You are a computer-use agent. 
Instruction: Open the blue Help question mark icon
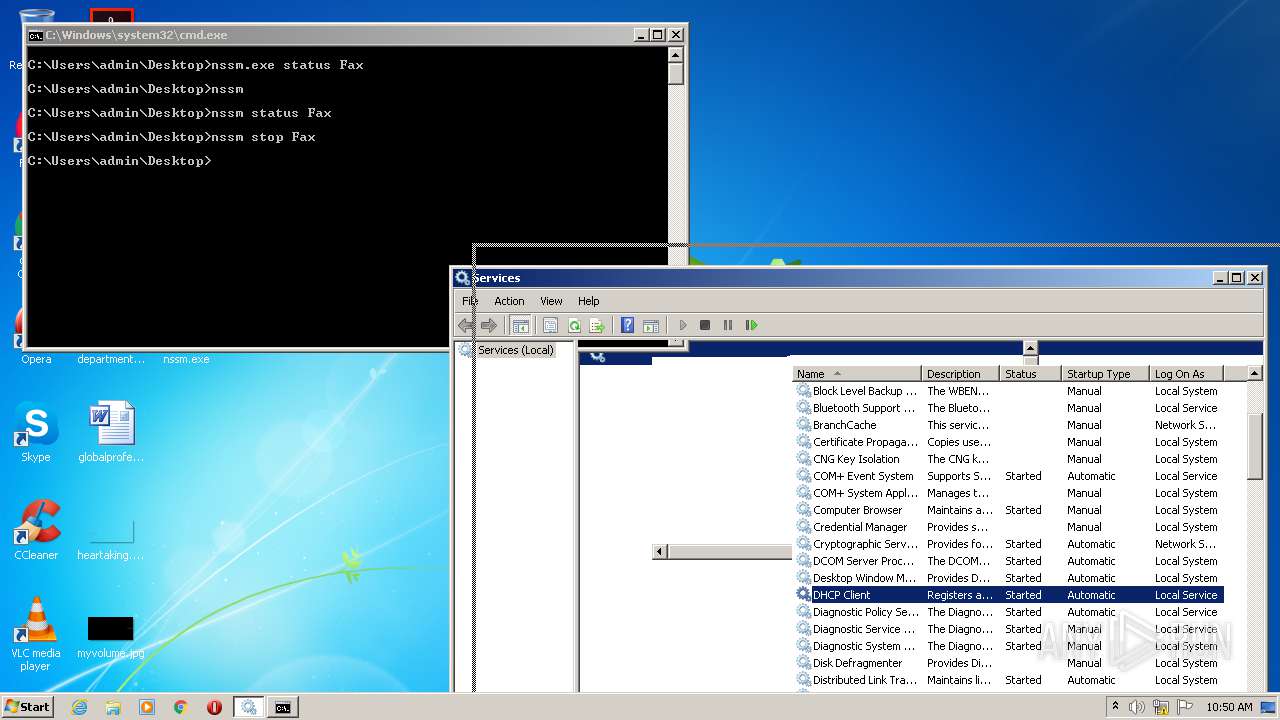pos(627,325)
